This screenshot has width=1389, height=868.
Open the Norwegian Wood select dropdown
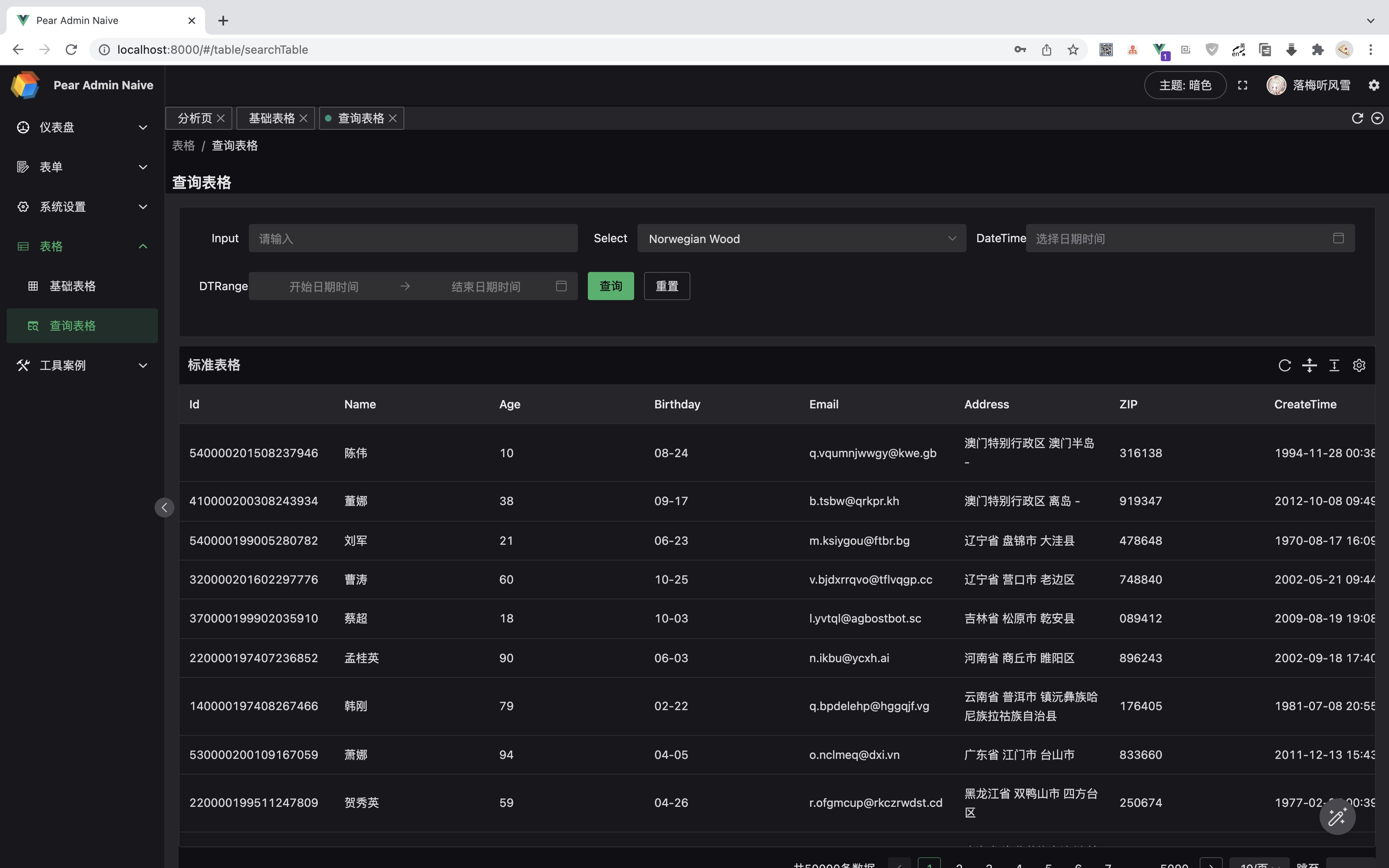(x=801, y=239)
